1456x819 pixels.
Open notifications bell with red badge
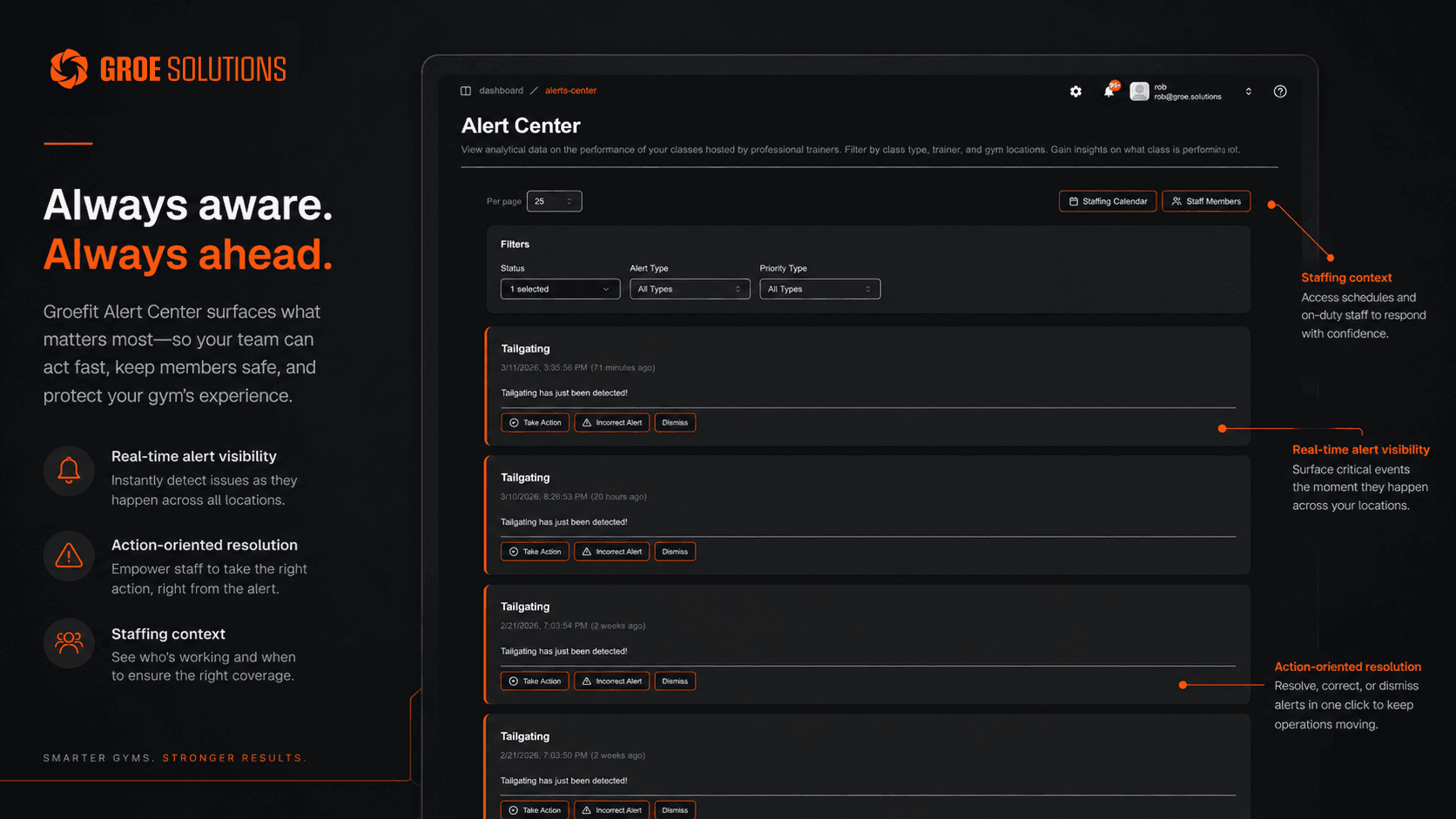coord(1110,91)
